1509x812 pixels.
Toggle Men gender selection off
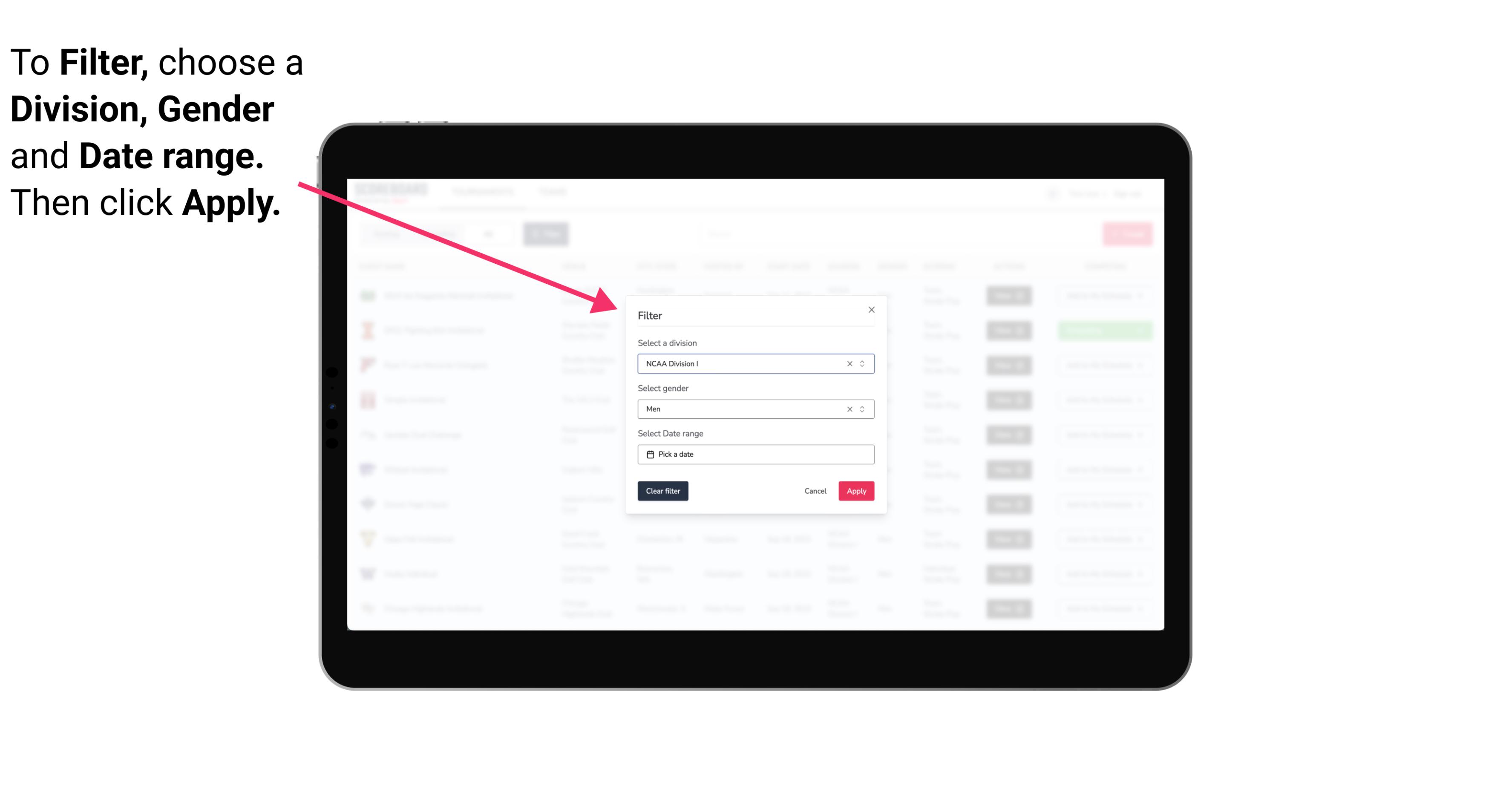coord(847,409)
